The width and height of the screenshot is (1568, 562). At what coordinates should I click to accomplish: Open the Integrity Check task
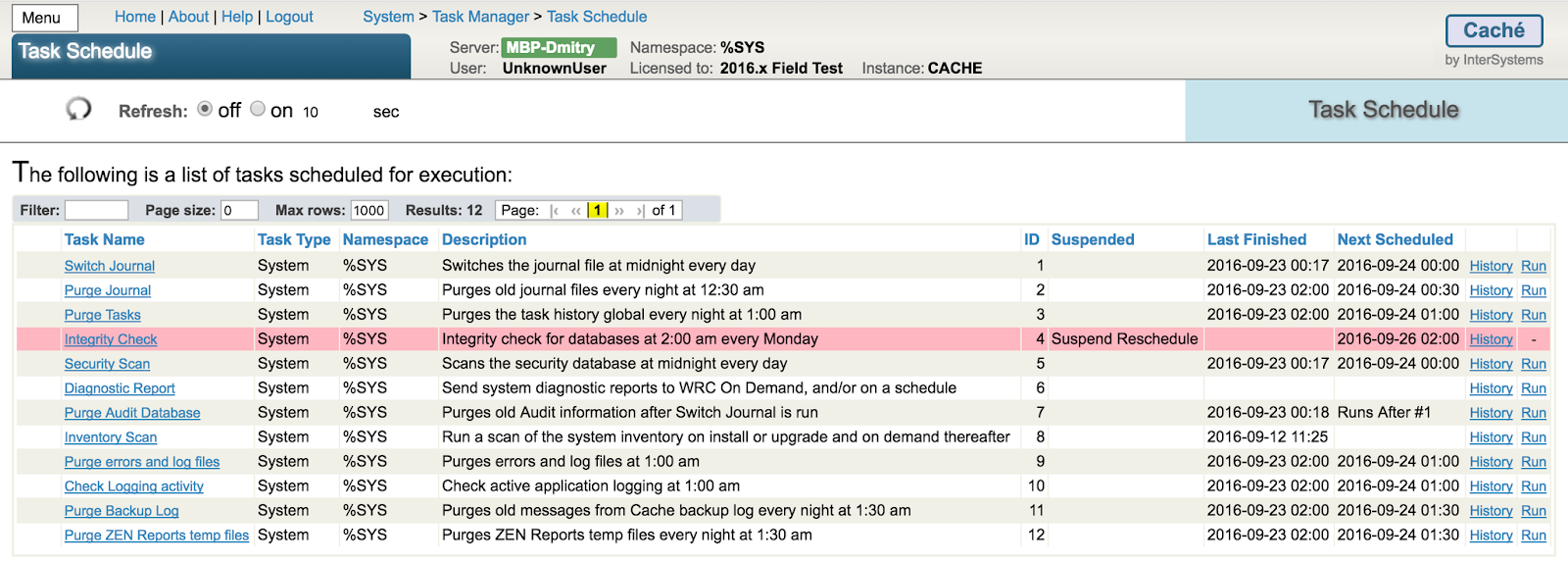tap(111, 339)
